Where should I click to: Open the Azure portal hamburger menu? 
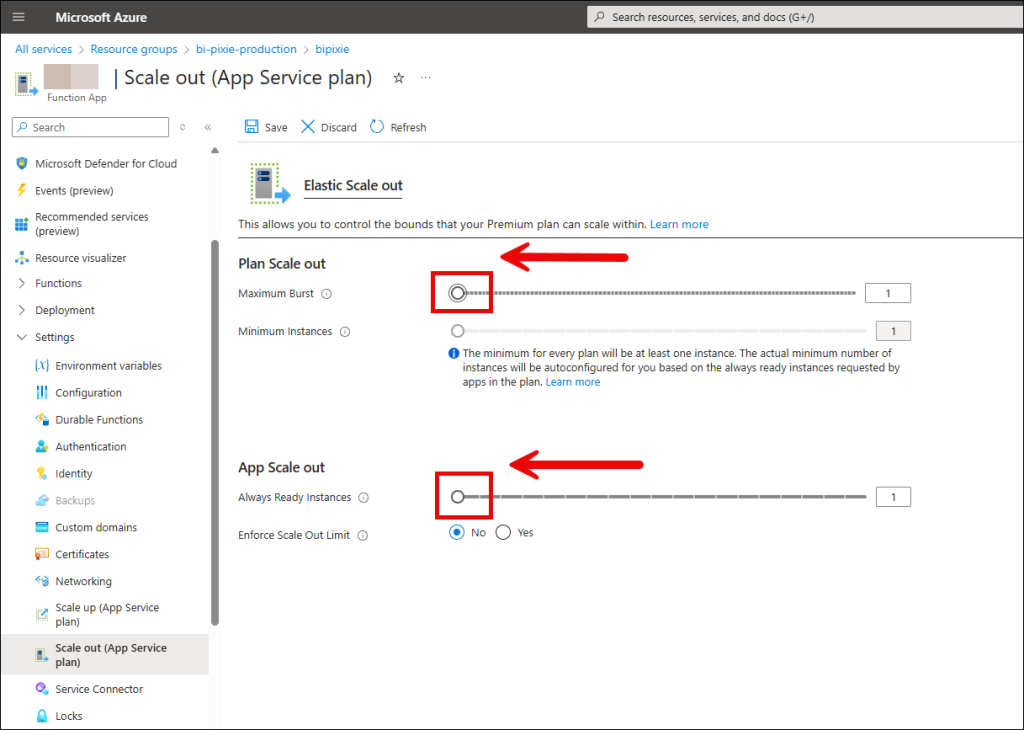19,17
